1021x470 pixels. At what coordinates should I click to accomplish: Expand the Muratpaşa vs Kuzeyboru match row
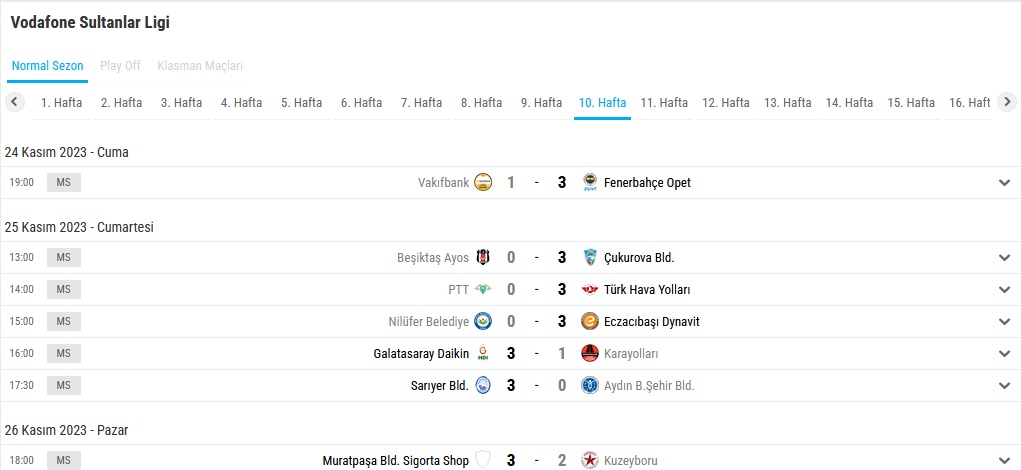point(1004,460)
